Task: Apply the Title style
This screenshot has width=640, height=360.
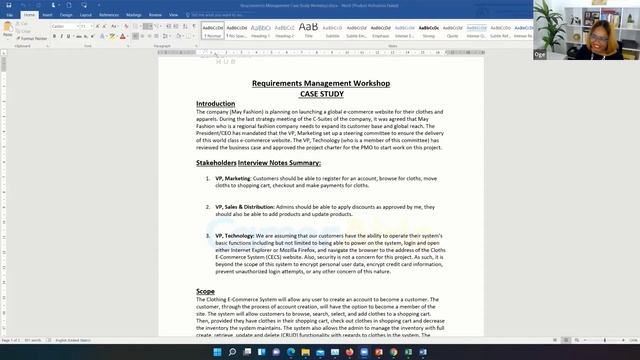Action: tap(309, 31)
